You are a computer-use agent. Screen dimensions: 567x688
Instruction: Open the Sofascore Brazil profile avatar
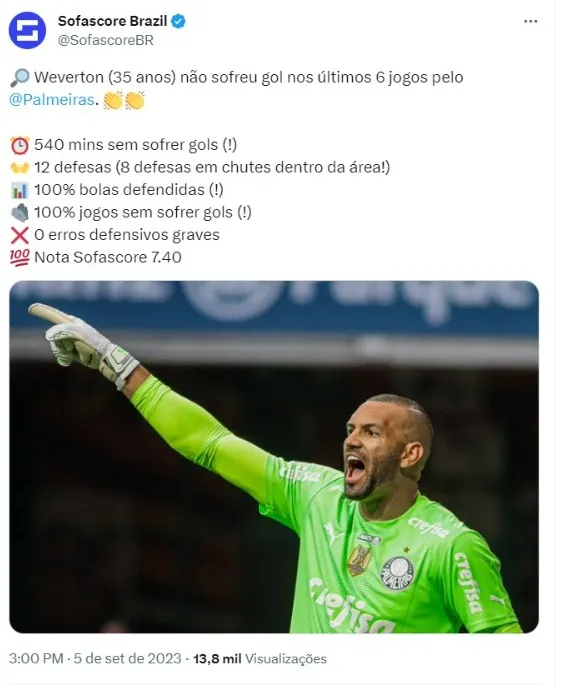(x=27, y=30)
